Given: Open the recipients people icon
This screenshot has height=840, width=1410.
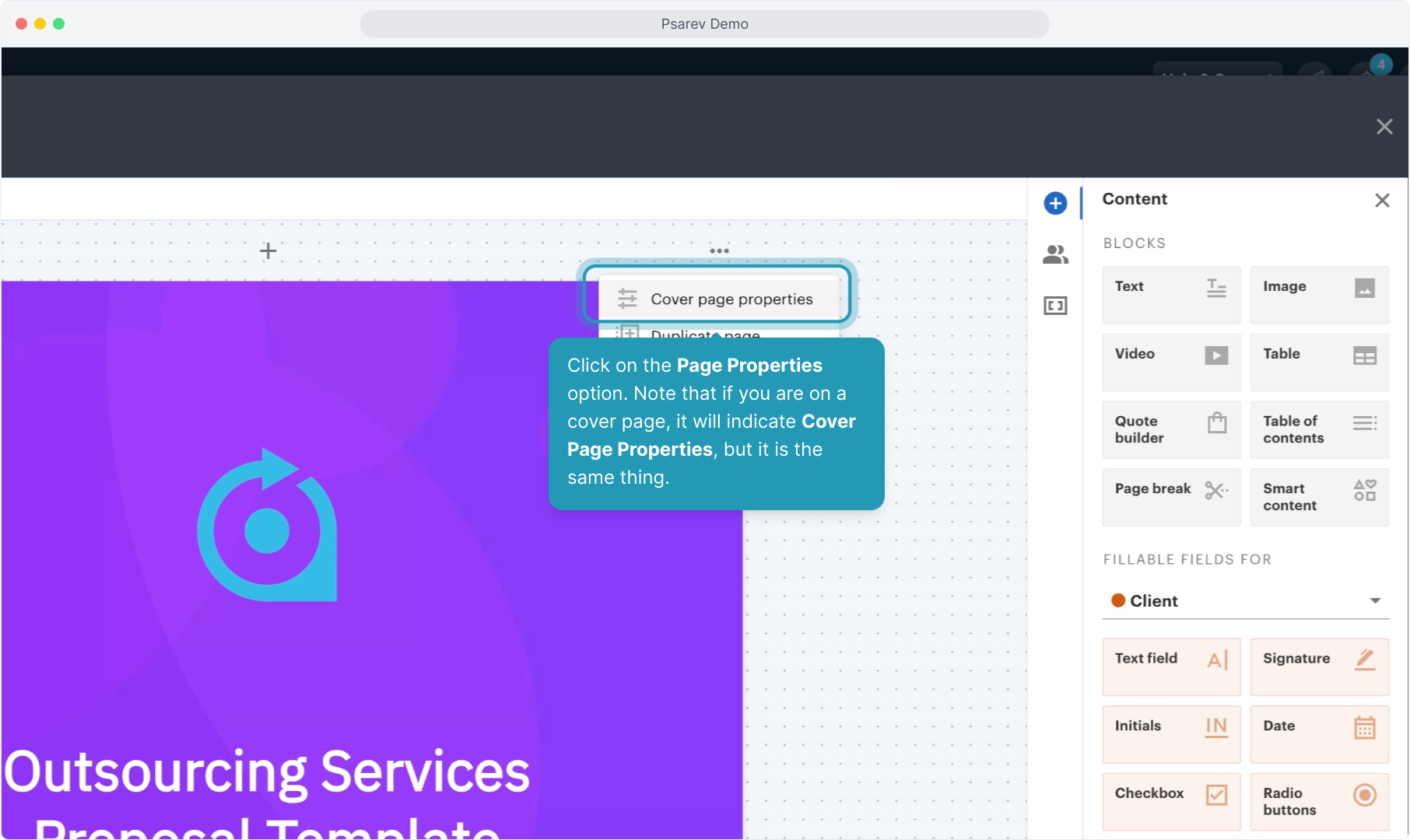Looking at the screenshot, I should [1055, 254].
